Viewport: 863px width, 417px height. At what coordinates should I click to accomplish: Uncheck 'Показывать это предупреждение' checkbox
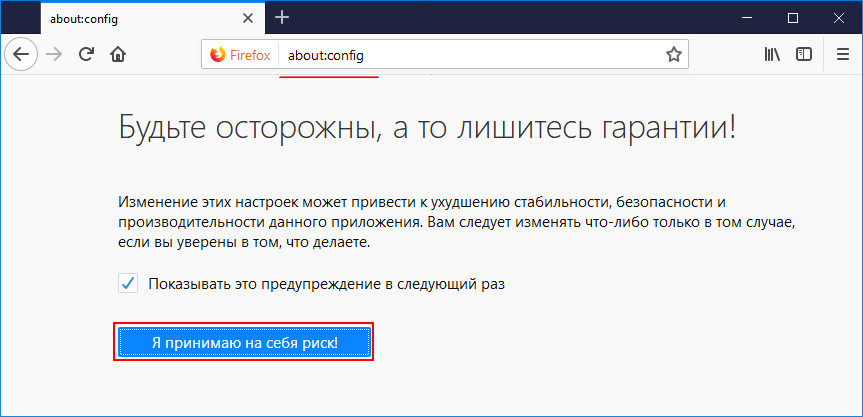pos(128,284)
